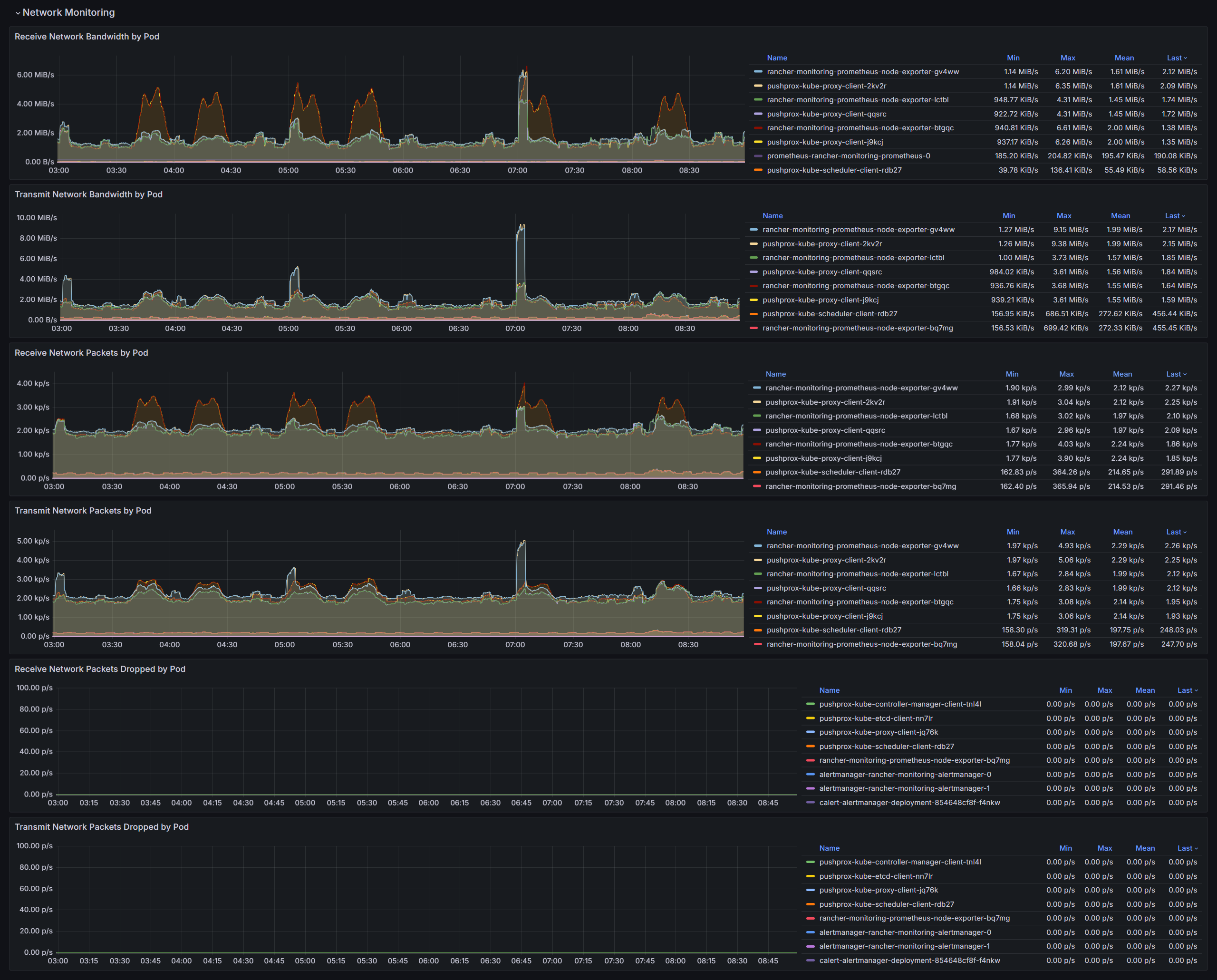Click the Receive Network Bandwidth by Pod title
Viewport: 1217px width, 980px height.
(87, 37)
